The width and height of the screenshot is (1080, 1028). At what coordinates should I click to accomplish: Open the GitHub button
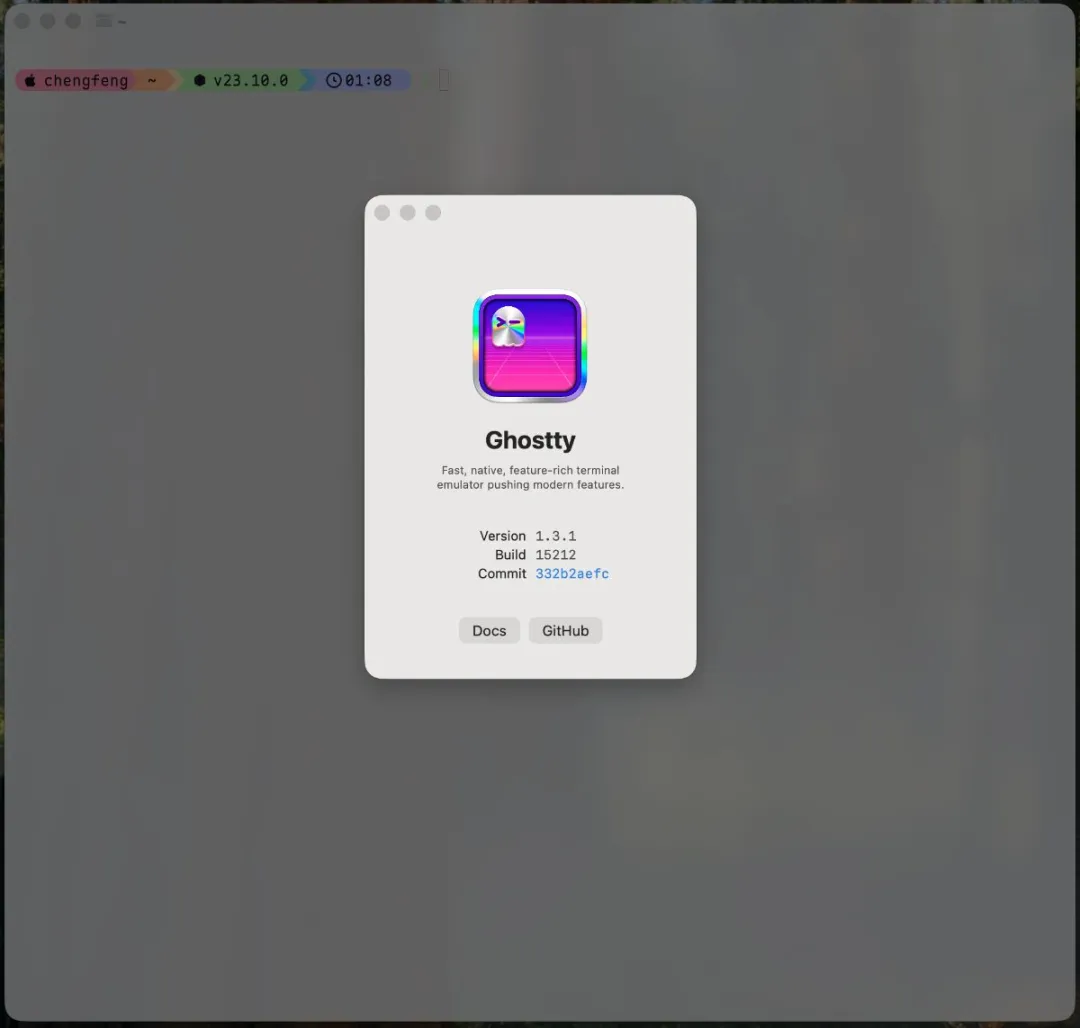(565, 631)
